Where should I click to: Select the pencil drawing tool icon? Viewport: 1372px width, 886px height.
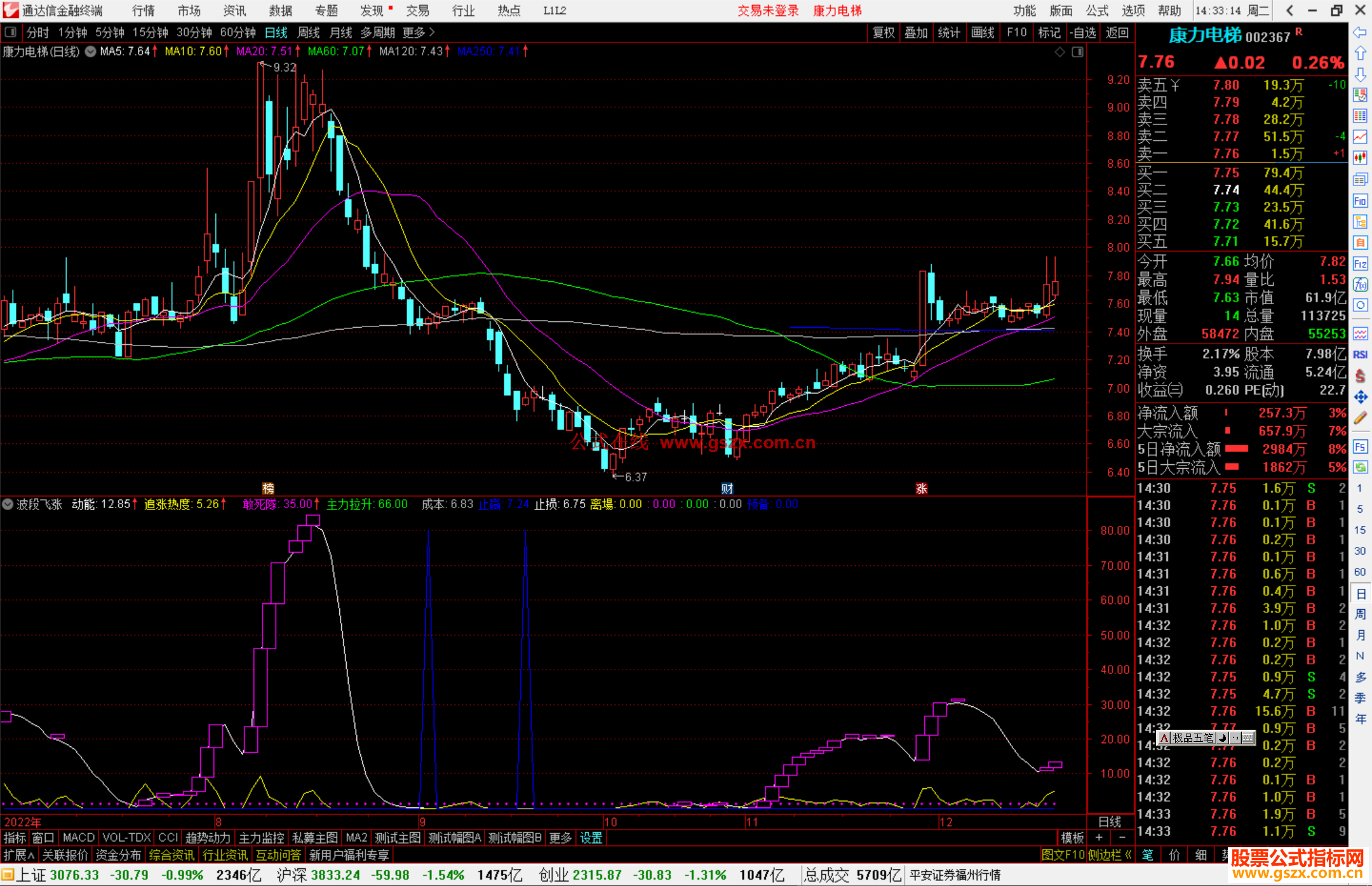pos(1360,418)
